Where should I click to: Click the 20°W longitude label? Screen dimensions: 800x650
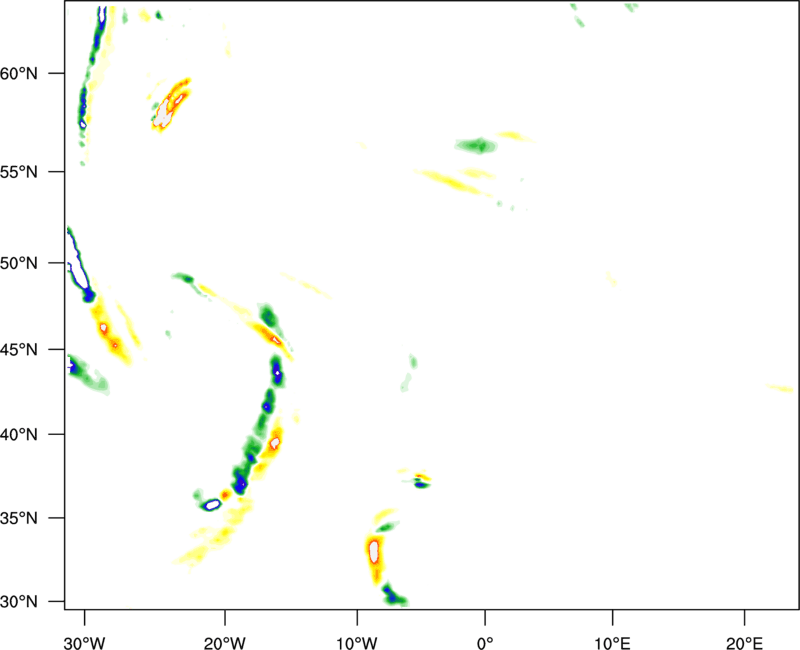[224, 643]
